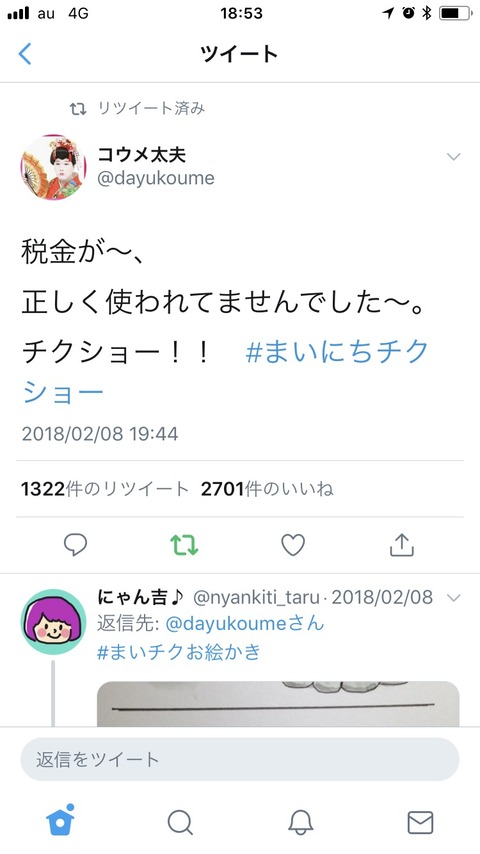The width and height of the screenshot is (480, 854).
Task: Toggle the green retweet icon
Action: (x=184, y=545)
